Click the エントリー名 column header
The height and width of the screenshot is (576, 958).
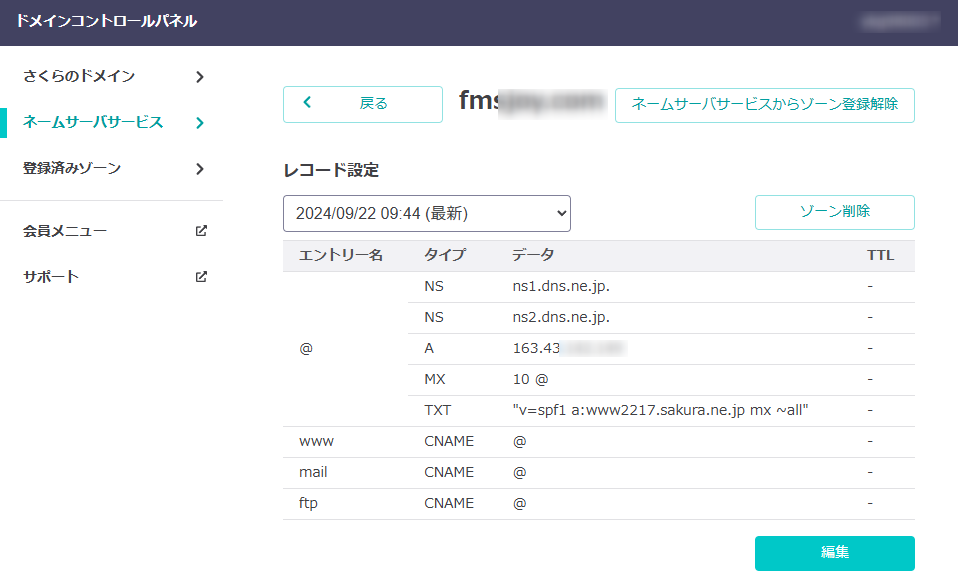pos(341,256)
